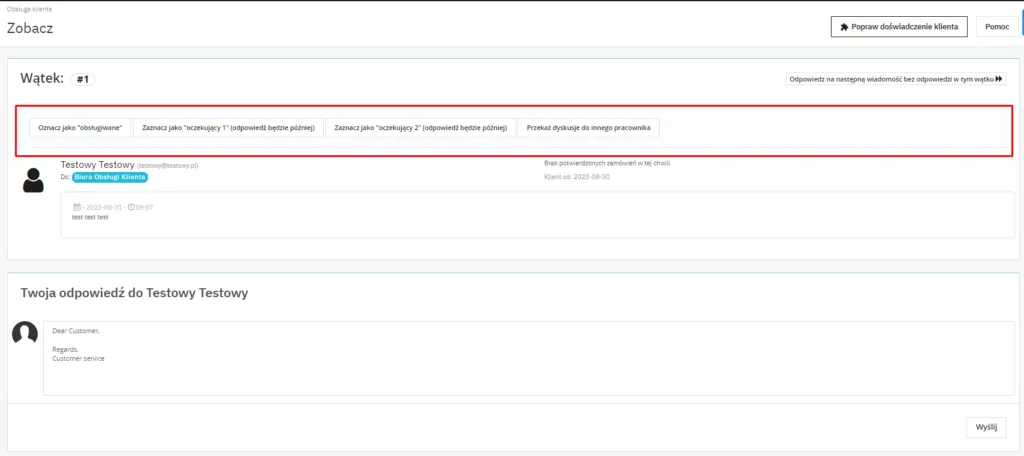This screenshot has width=1024, height=456.
Task: Click the employee avatar beside the reply box
Action: pyautogui.click(x=24, y=334)
